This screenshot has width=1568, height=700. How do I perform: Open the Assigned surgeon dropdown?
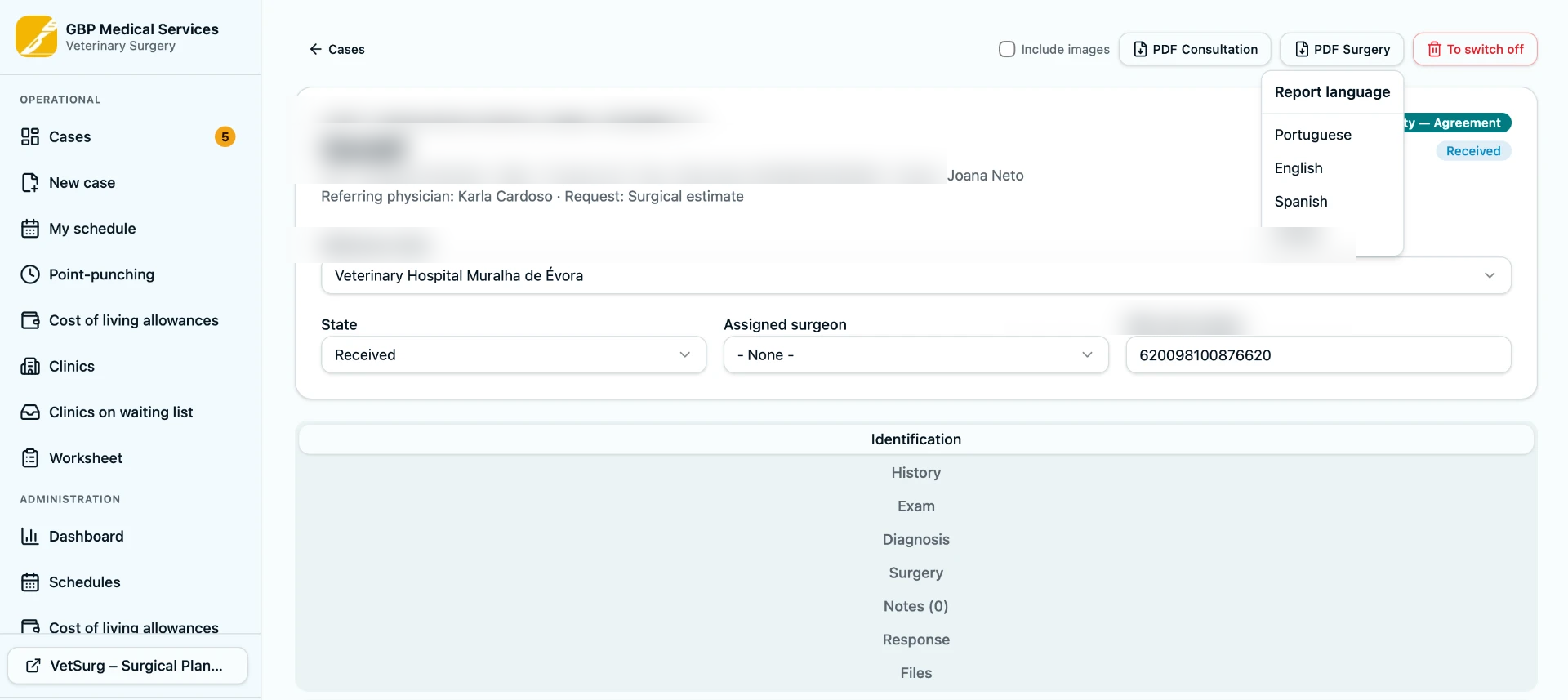(x=915, y=354)
